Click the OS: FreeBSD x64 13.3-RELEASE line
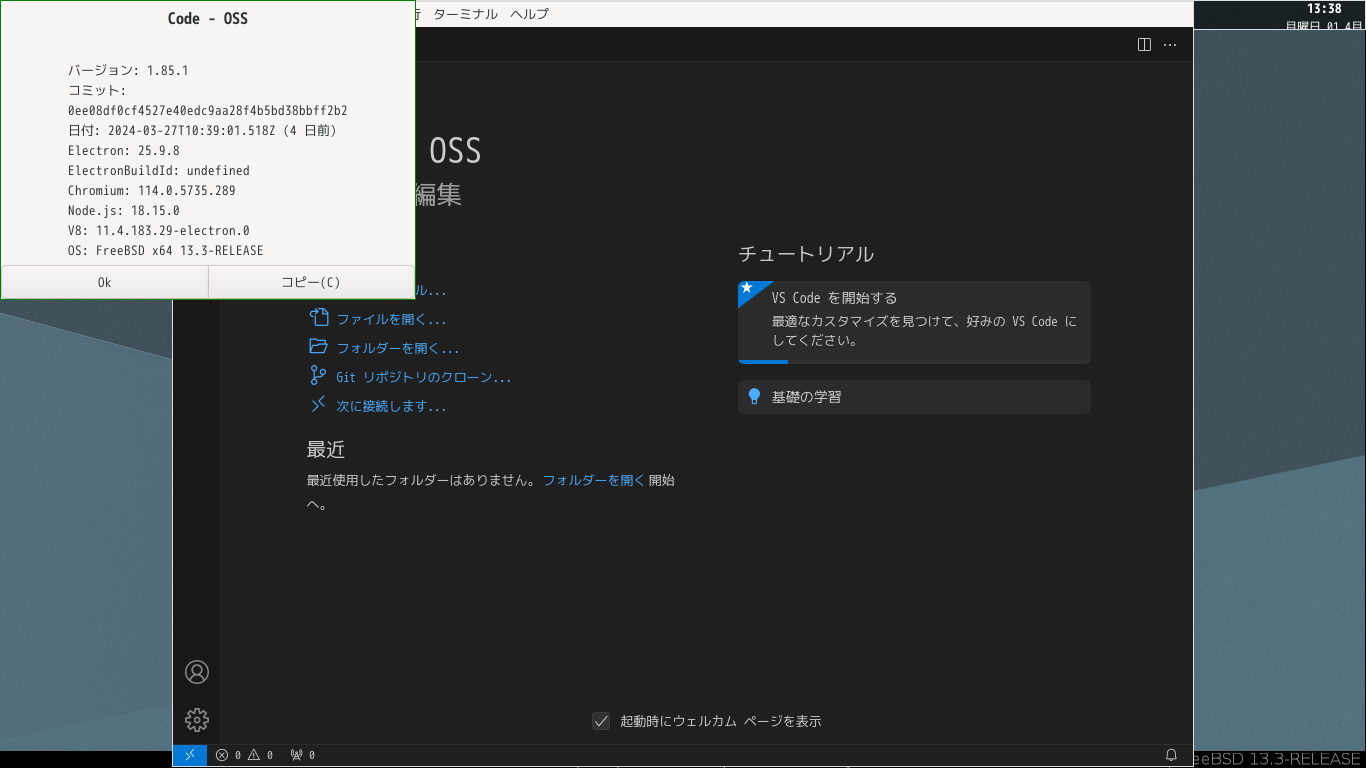Viewport: 1366px width, 768px height. pyautogui.click(x=166, y=251)
